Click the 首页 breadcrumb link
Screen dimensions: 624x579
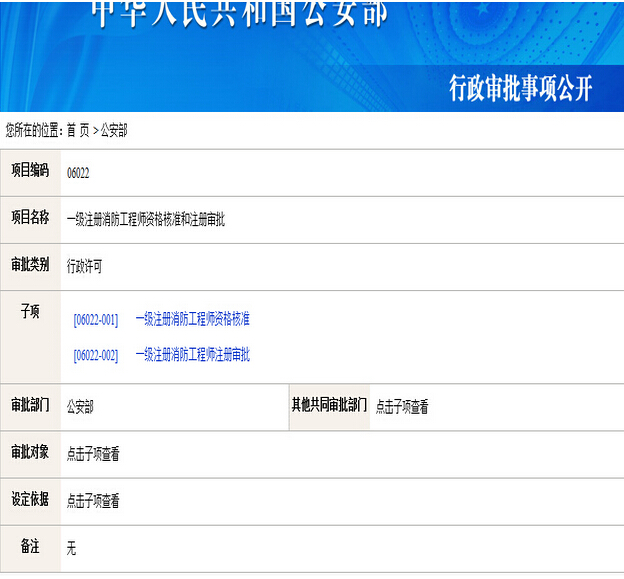(x=78, y=130)
